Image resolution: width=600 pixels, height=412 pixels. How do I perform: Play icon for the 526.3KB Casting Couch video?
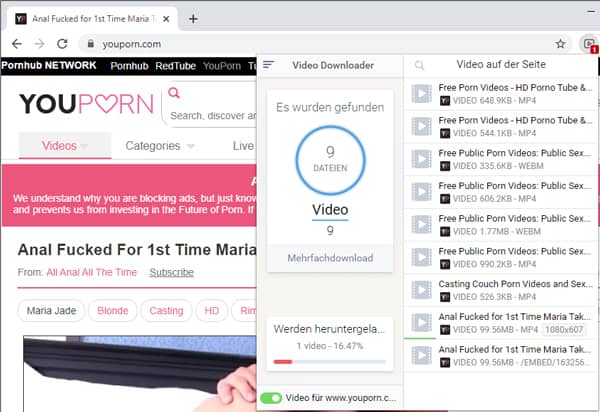[x=422, y=290]
